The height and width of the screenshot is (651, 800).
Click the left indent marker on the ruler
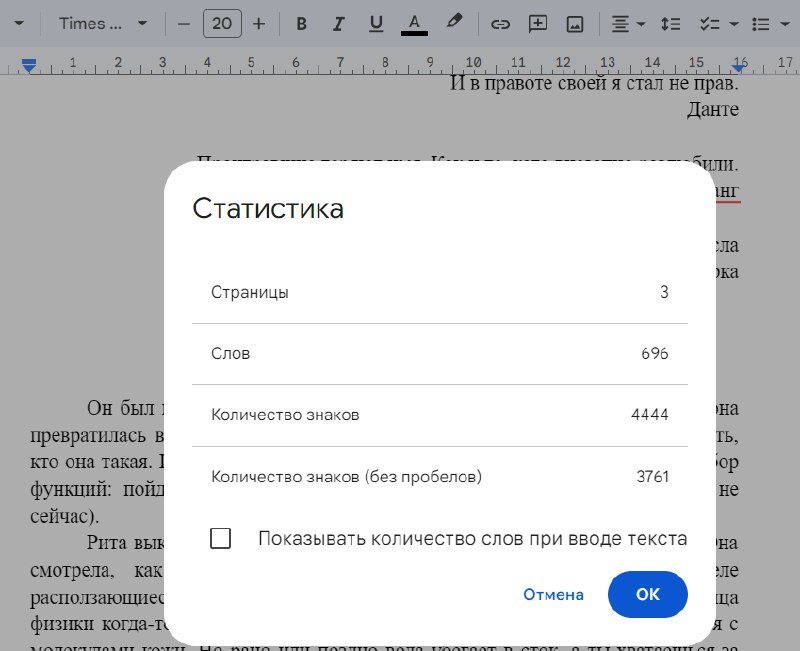[x=29, y=65]
